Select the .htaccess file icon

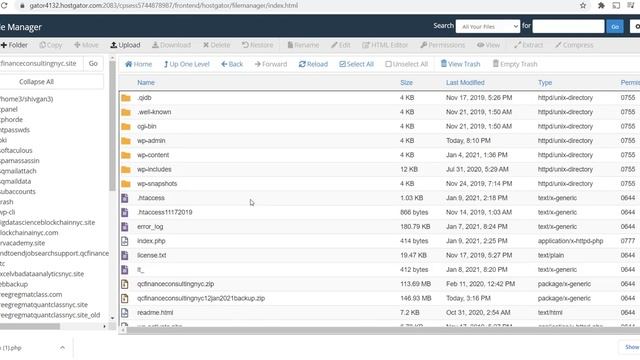click(x=125, y=198)
